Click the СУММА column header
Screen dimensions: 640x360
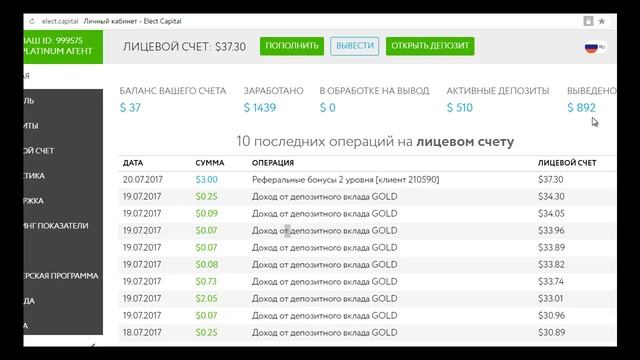pos(210,163)
